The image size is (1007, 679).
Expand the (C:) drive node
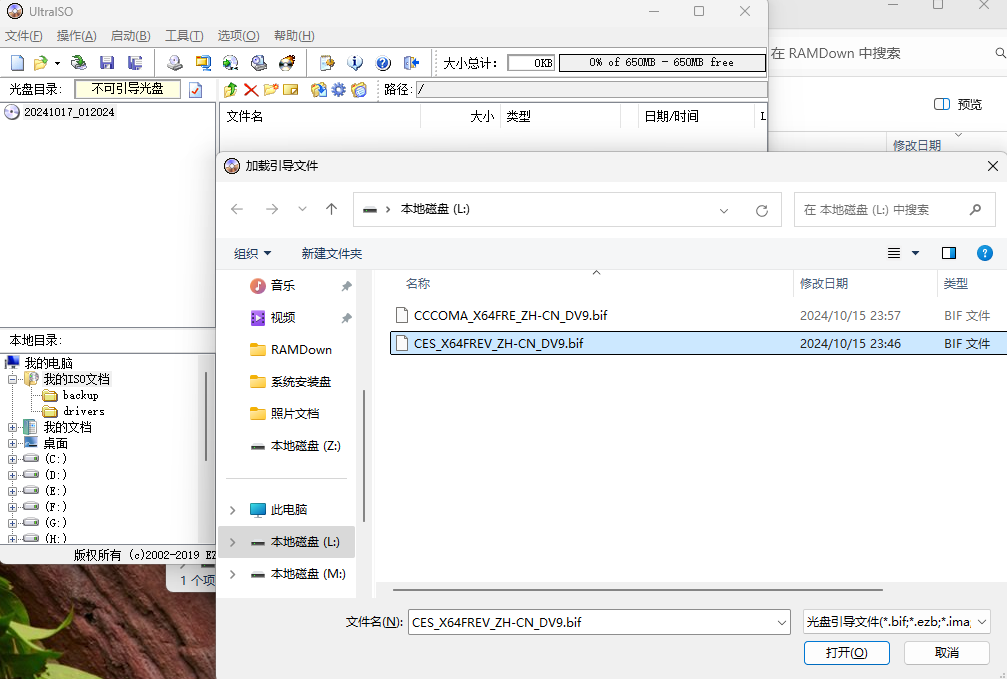click(12, 459)
